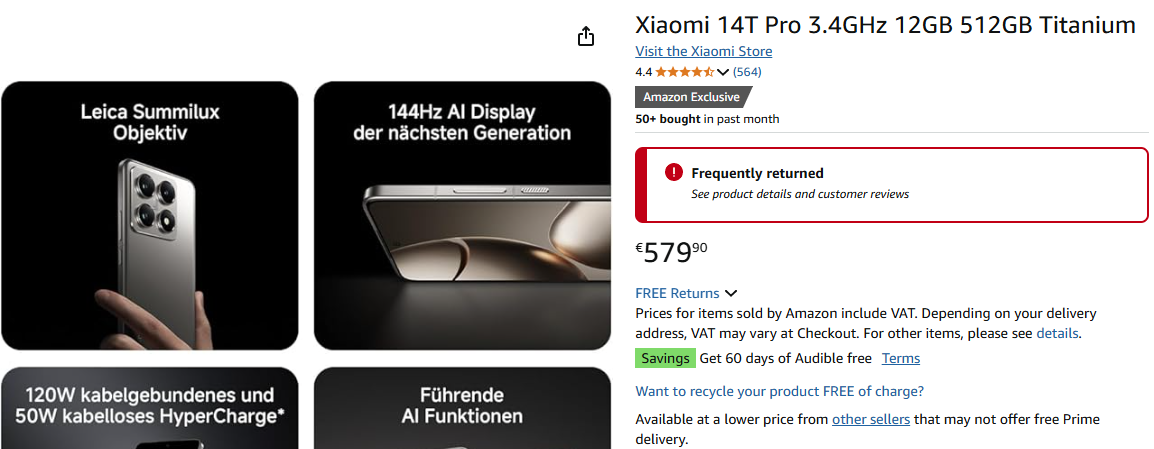The width and height of the screenshot is (1154, 449).
Task: Visit the Xiaomi Store link
Action: (x=703, y=51)
